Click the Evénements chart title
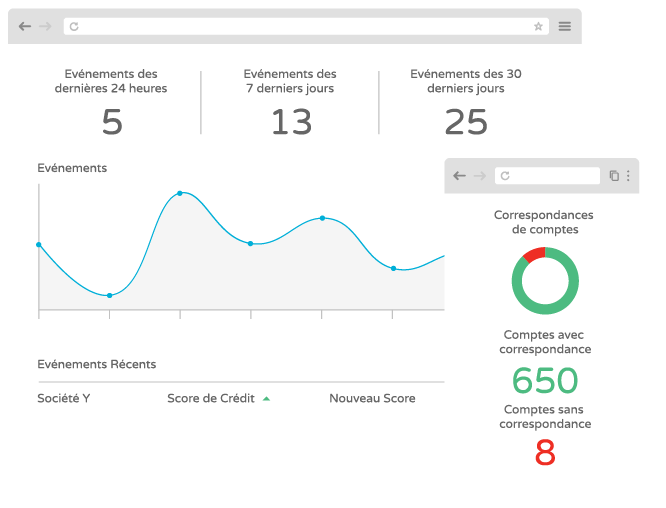 pyautogui.click(x=72, y=168)
